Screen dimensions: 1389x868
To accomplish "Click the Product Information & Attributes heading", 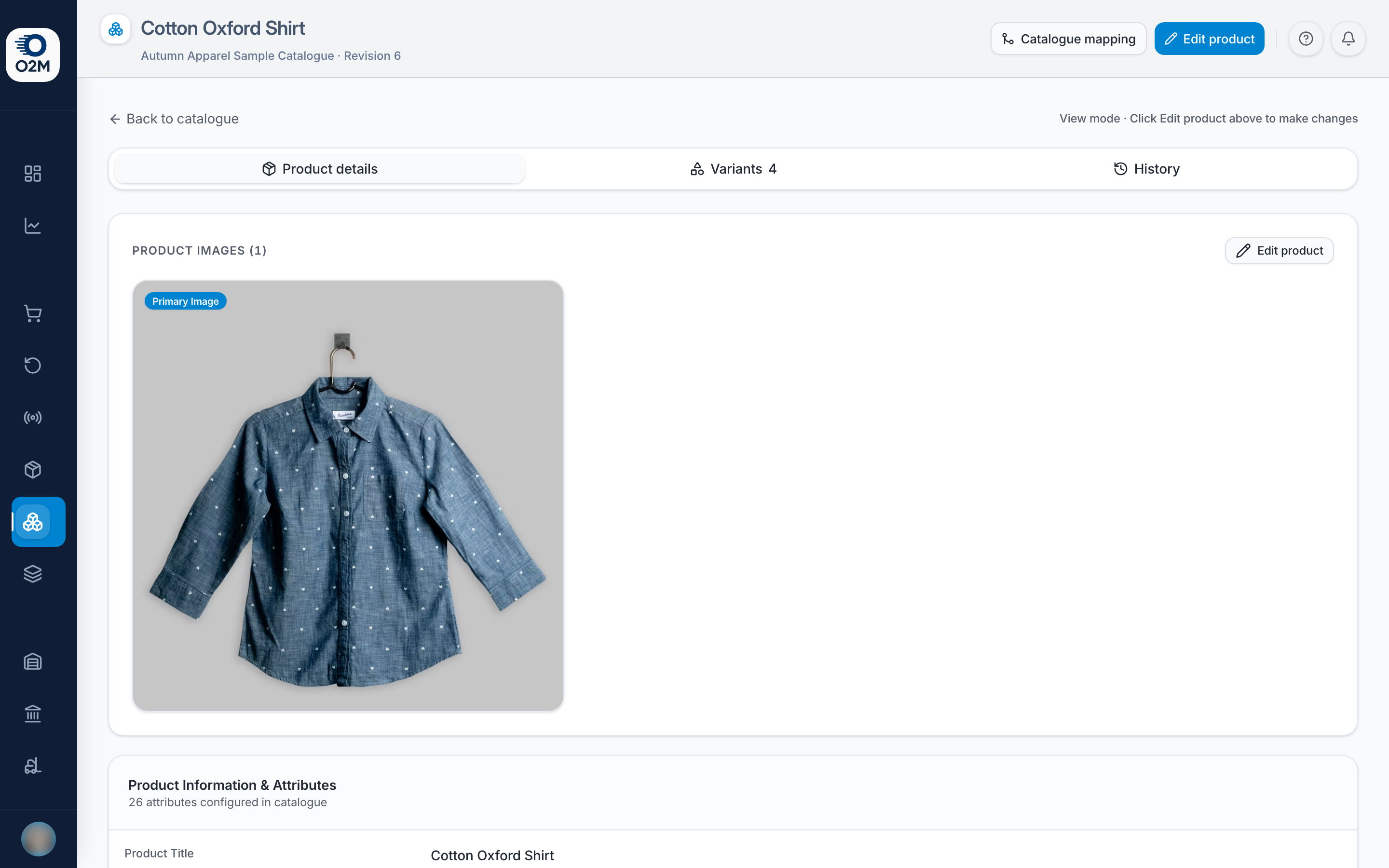I will click(x=232, y=785).
